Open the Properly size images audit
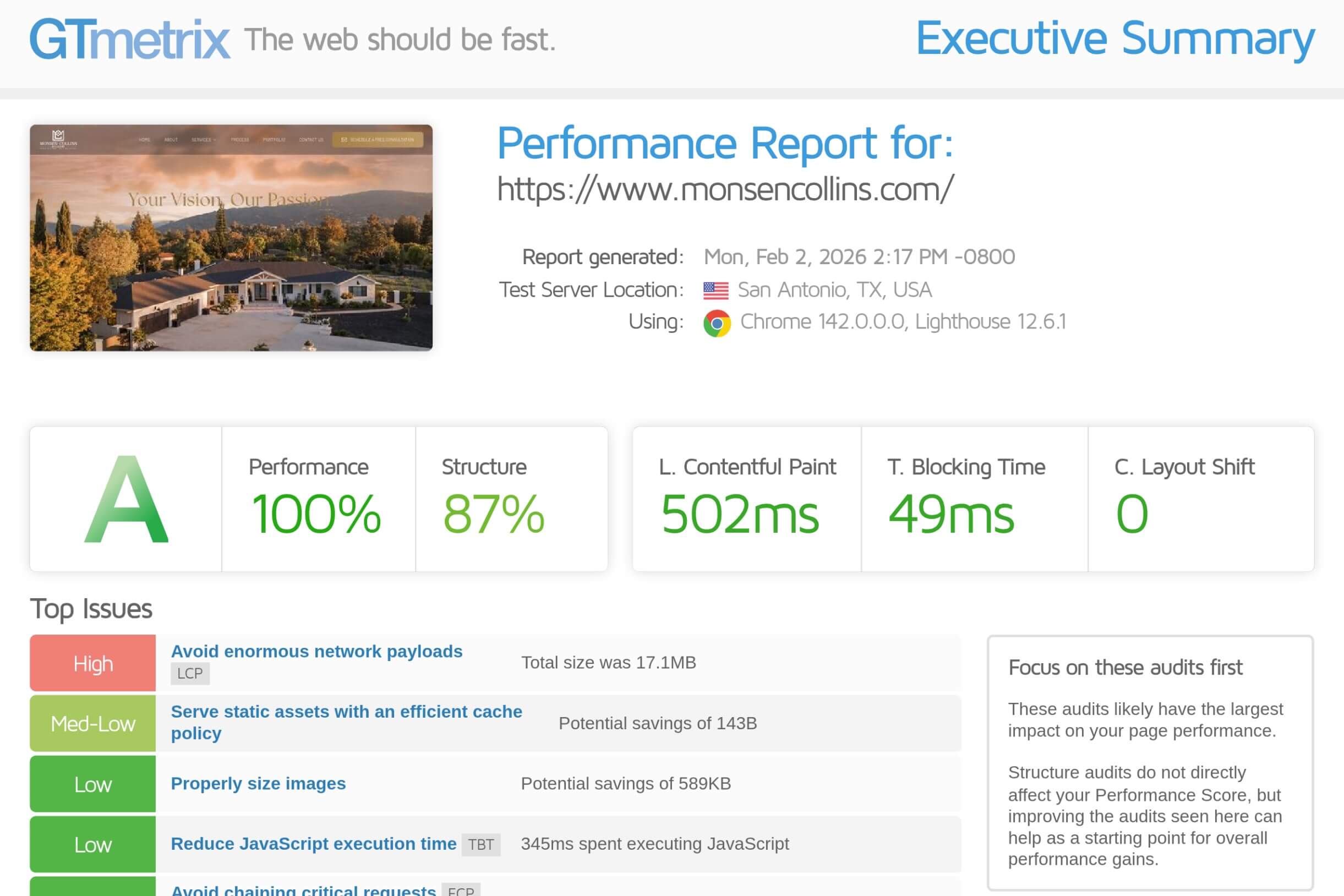 [258, 783]
